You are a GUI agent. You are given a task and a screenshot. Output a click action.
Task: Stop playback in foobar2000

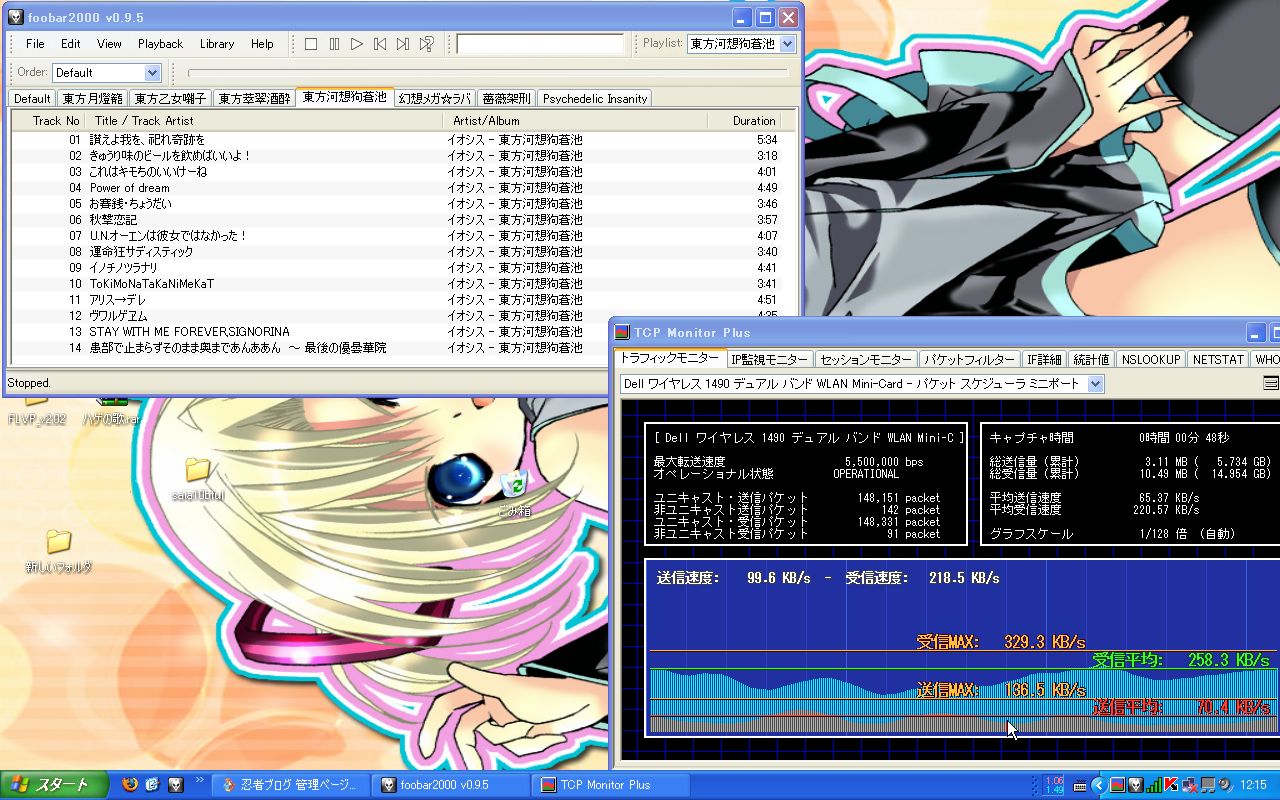click(311, 44)
